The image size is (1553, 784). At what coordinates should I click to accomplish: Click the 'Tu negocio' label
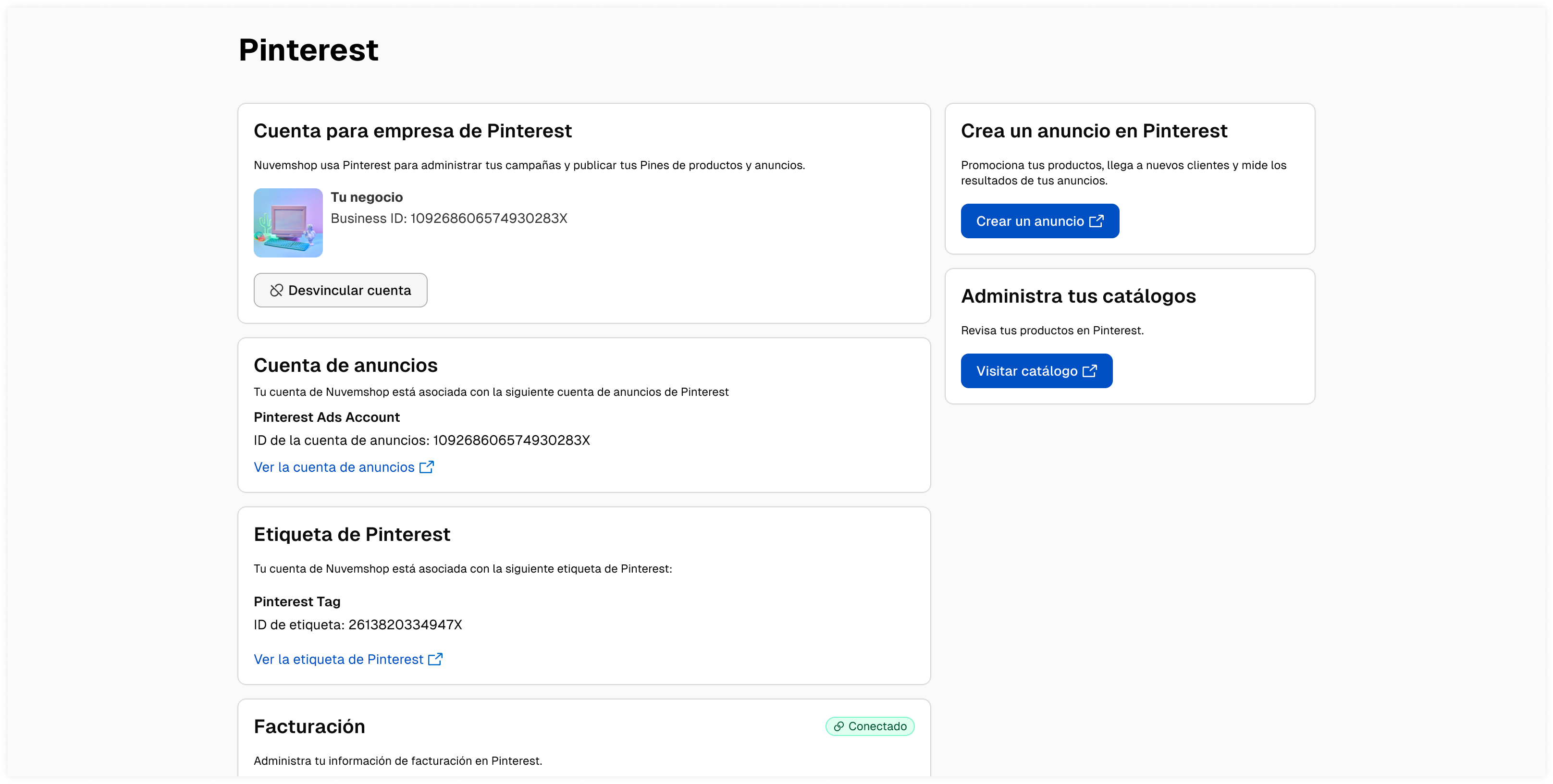(x=367, y=197)
